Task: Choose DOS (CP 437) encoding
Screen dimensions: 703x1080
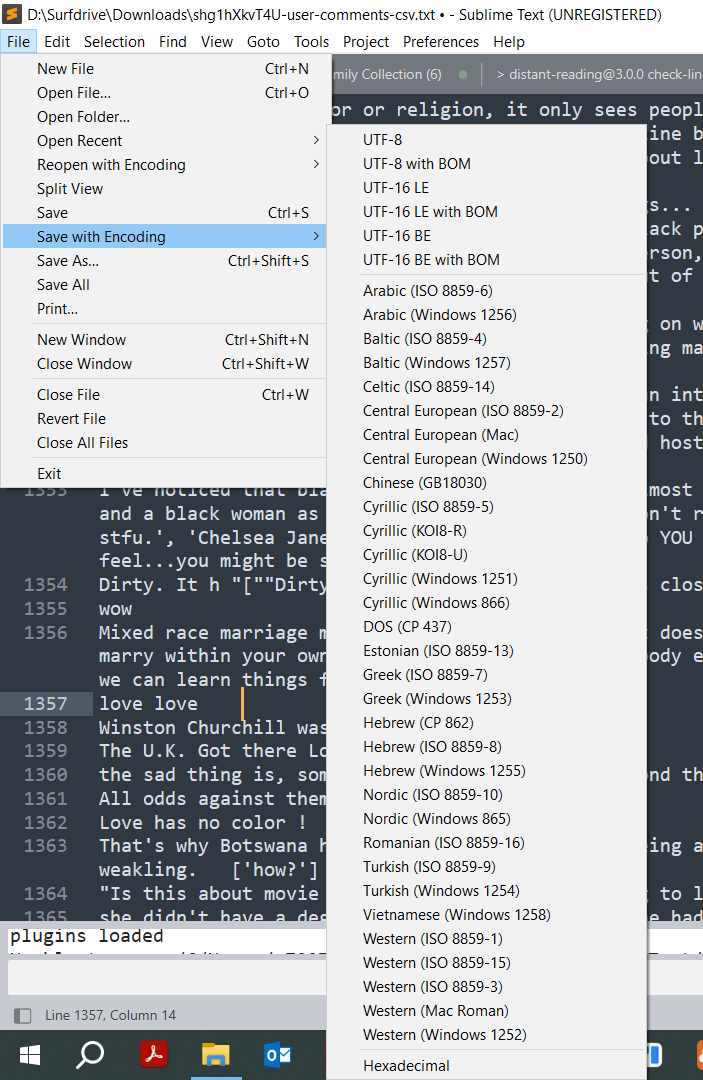Action: 487,627
